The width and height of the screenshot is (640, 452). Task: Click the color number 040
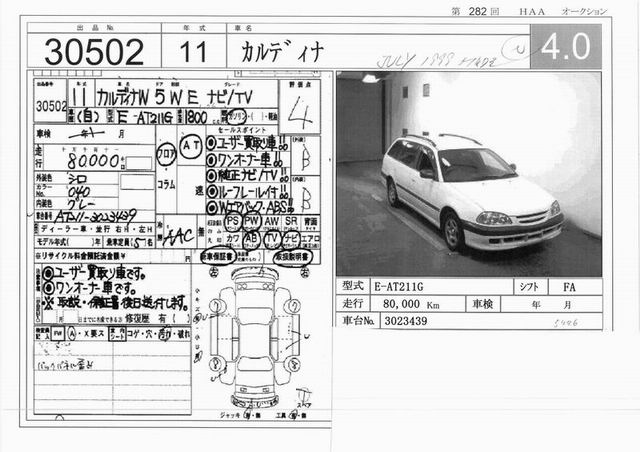78,191
